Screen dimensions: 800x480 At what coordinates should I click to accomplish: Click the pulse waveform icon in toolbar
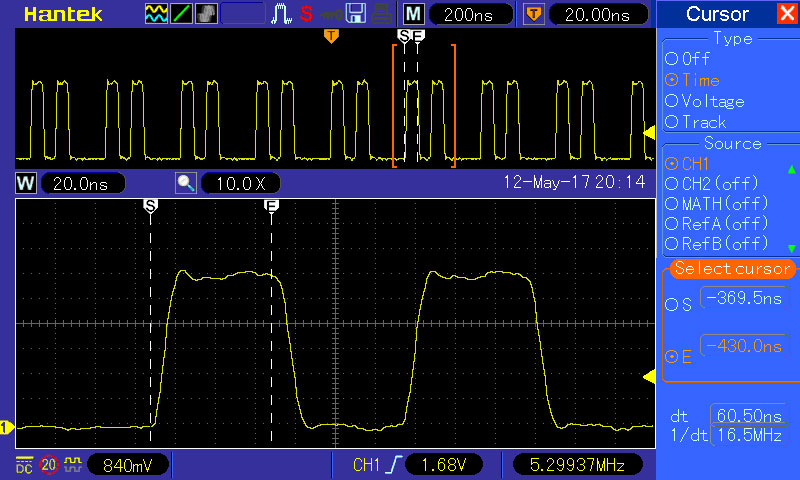[282, 14]
